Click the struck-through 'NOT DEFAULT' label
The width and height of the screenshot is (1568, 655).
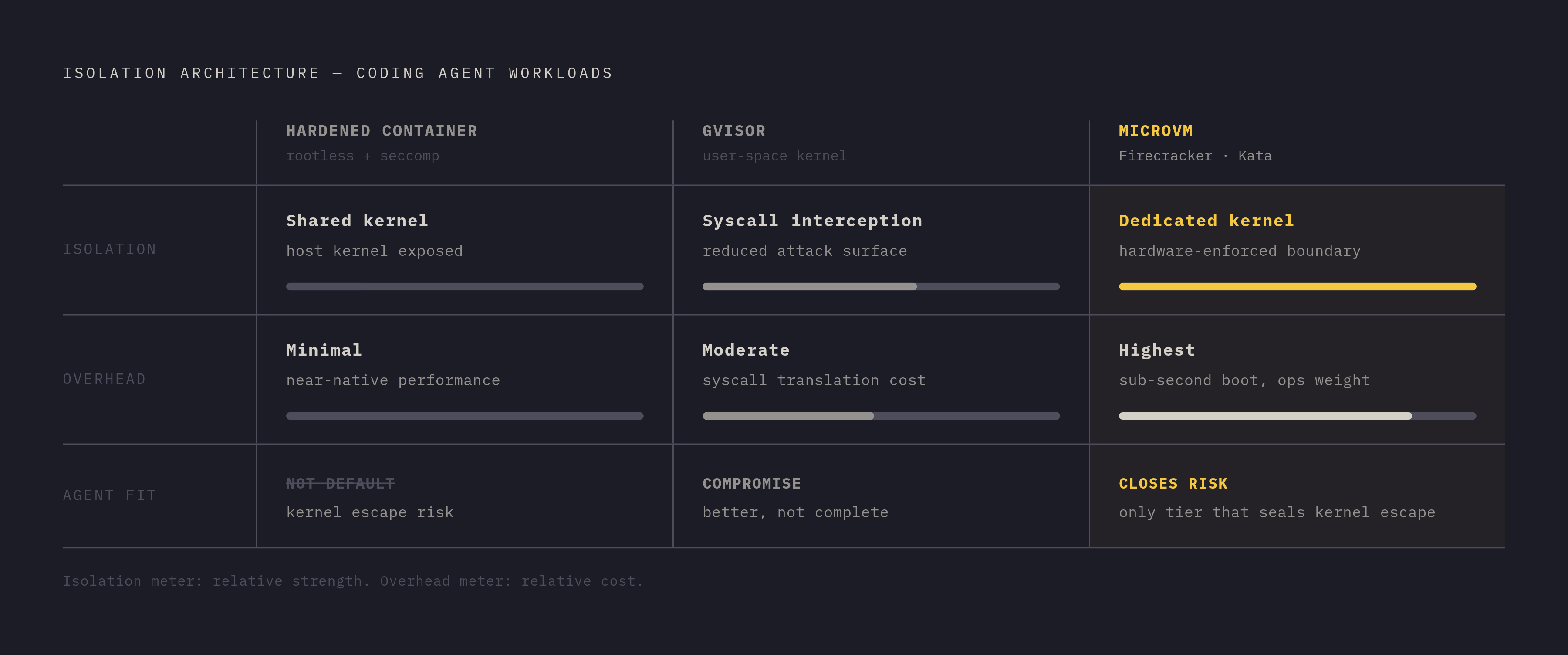click(x=340, y=484)
